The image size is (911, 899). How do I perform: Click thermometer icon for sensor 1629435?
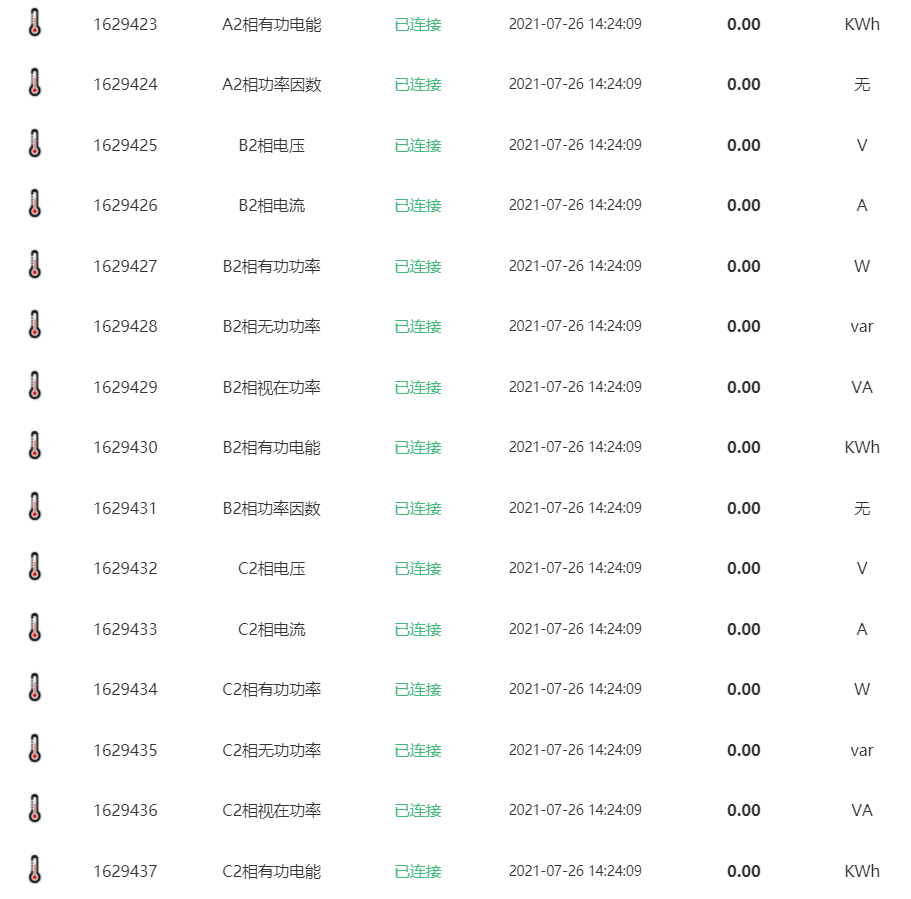point(35,750)
